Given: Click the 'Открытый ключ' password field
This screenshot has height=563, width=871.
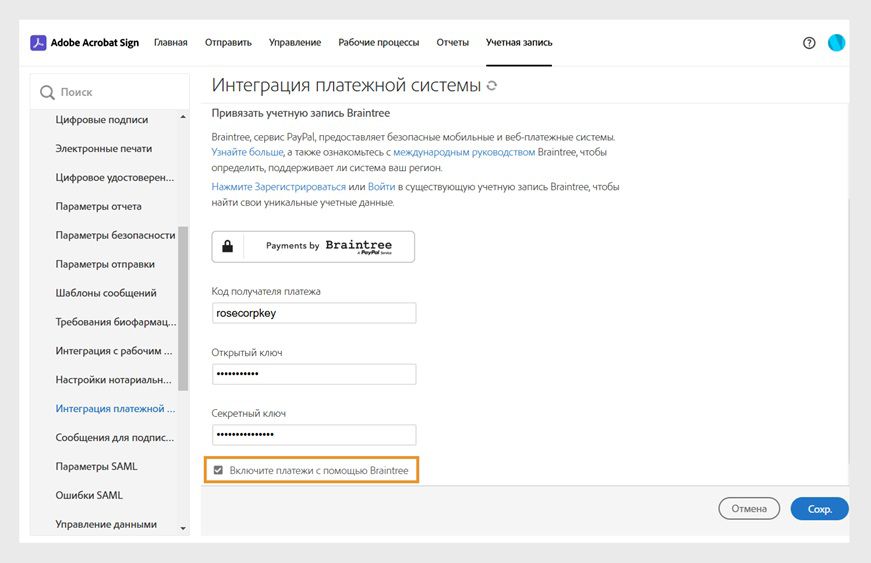Looking at the screenshot, I should coord(314,374).
